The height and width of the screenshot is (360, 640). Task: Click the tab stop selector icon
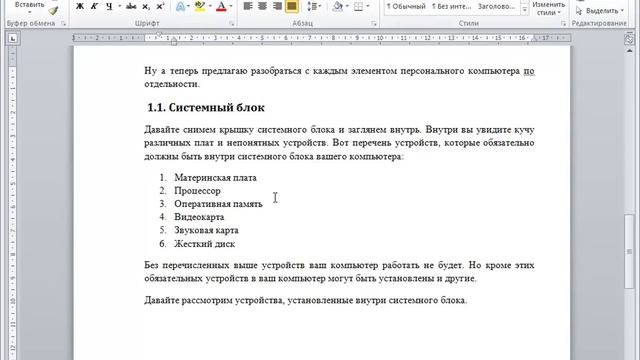13,38
